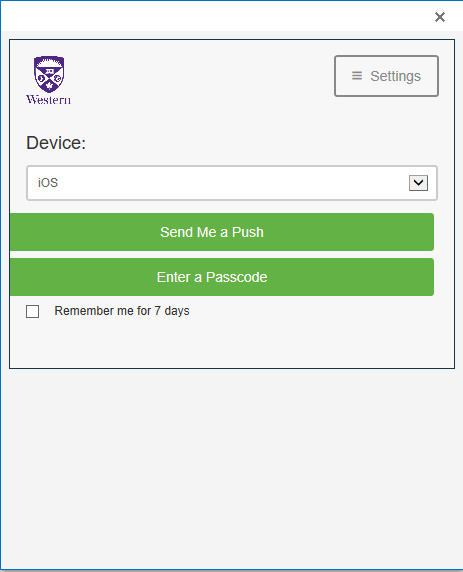This screenshot has width=463, height=572.
Task: Tick the empty square checkbox
Action: tap(32, 312)
